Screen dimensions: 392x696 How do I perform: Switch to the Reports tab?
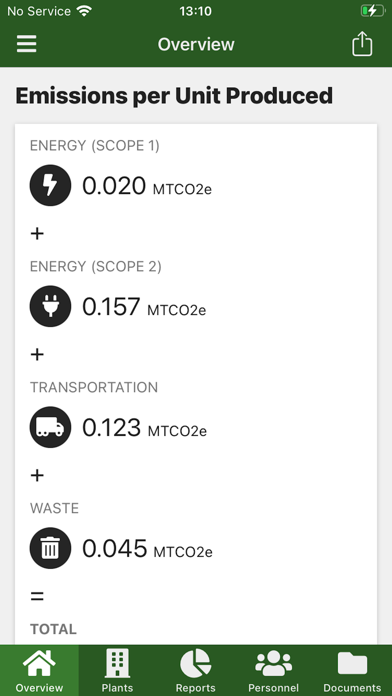tap(195, 670)
